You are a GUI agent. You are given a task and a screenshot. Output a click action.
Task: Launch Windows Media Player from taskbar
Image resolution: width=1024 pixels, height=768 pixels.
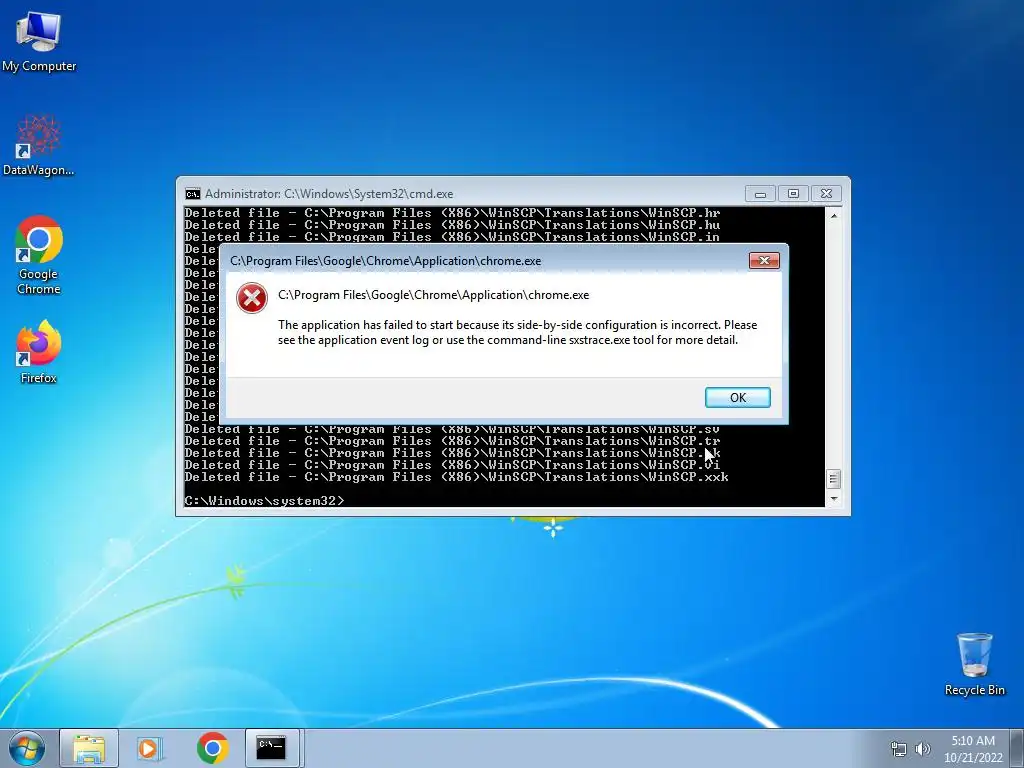pyautogui.click(x=150, y=748)
